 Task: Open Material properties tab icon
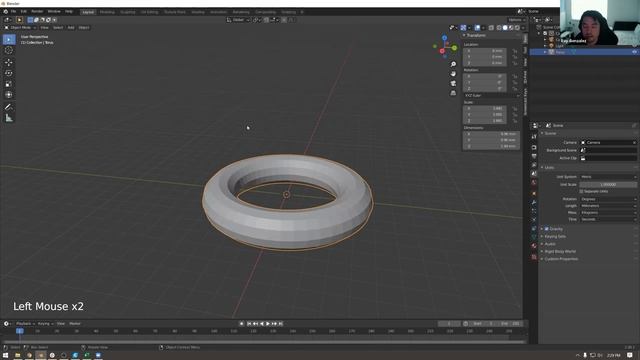point(534,246)
